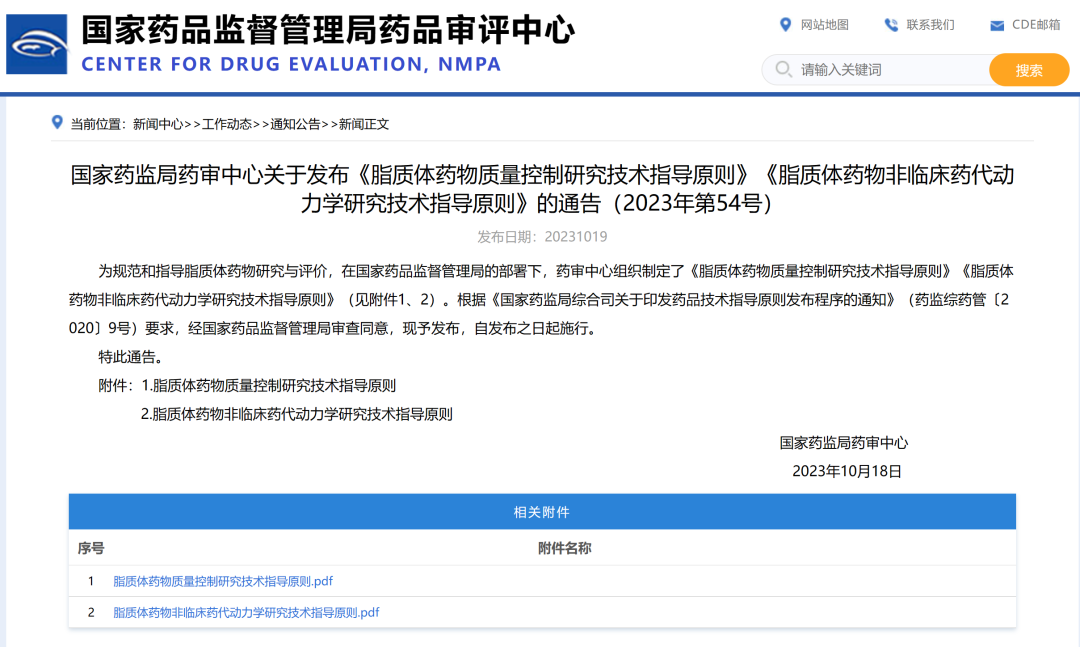Click the 发布日期：20231019 text

coord(542,236)
